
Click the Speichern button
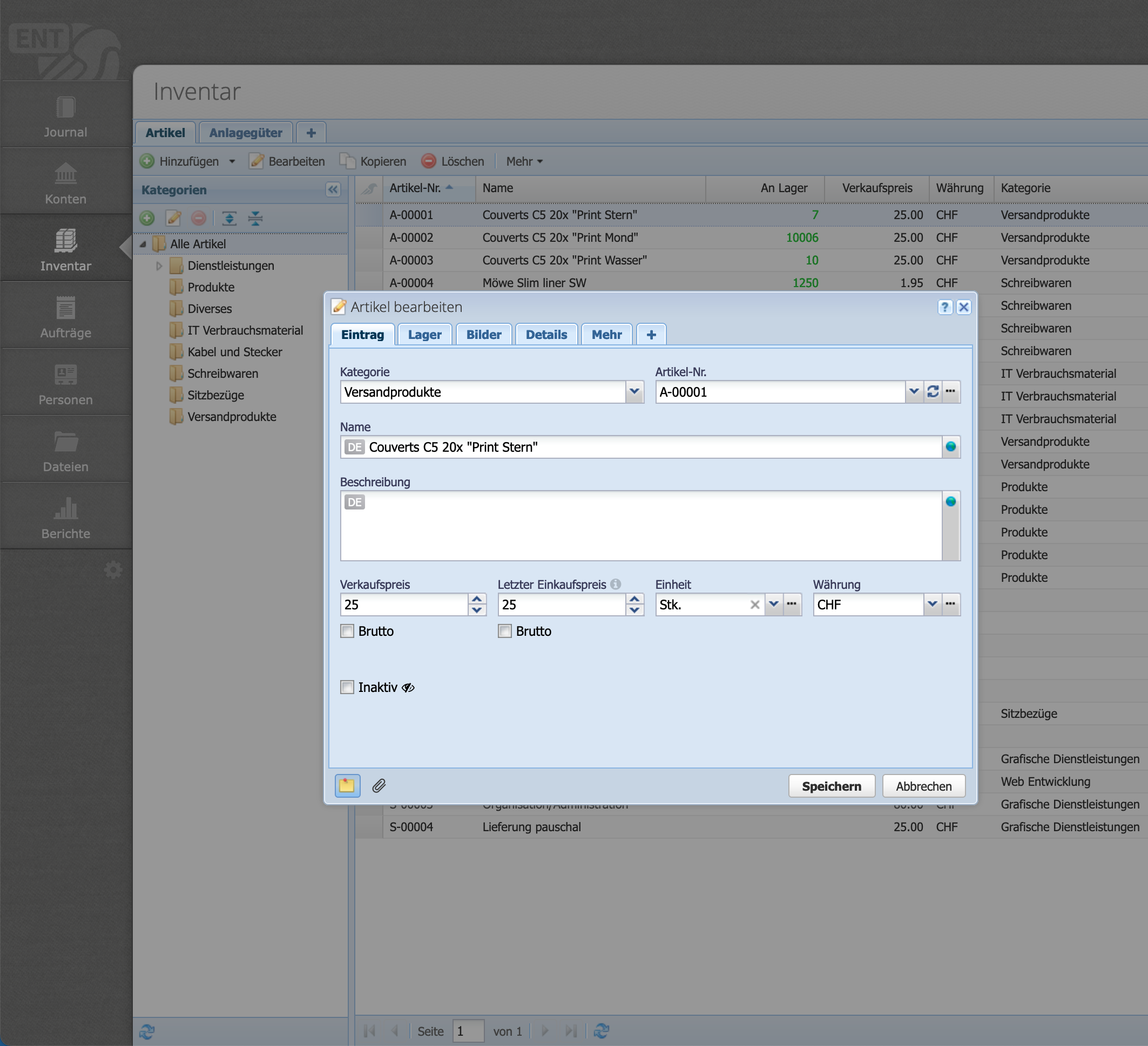point(831,786)
